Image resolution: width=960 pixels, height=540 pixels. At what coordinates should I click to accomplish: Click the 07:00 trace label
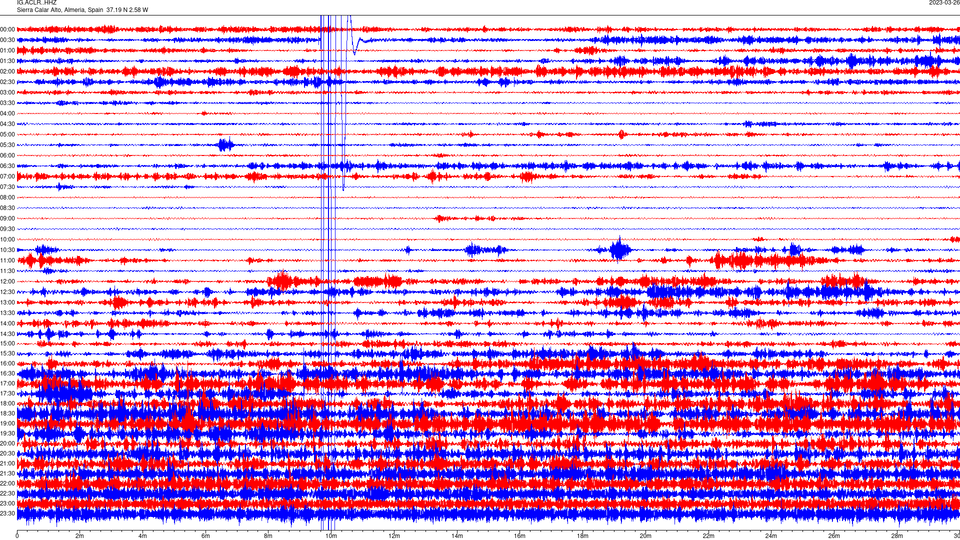[x=7, y=176]
